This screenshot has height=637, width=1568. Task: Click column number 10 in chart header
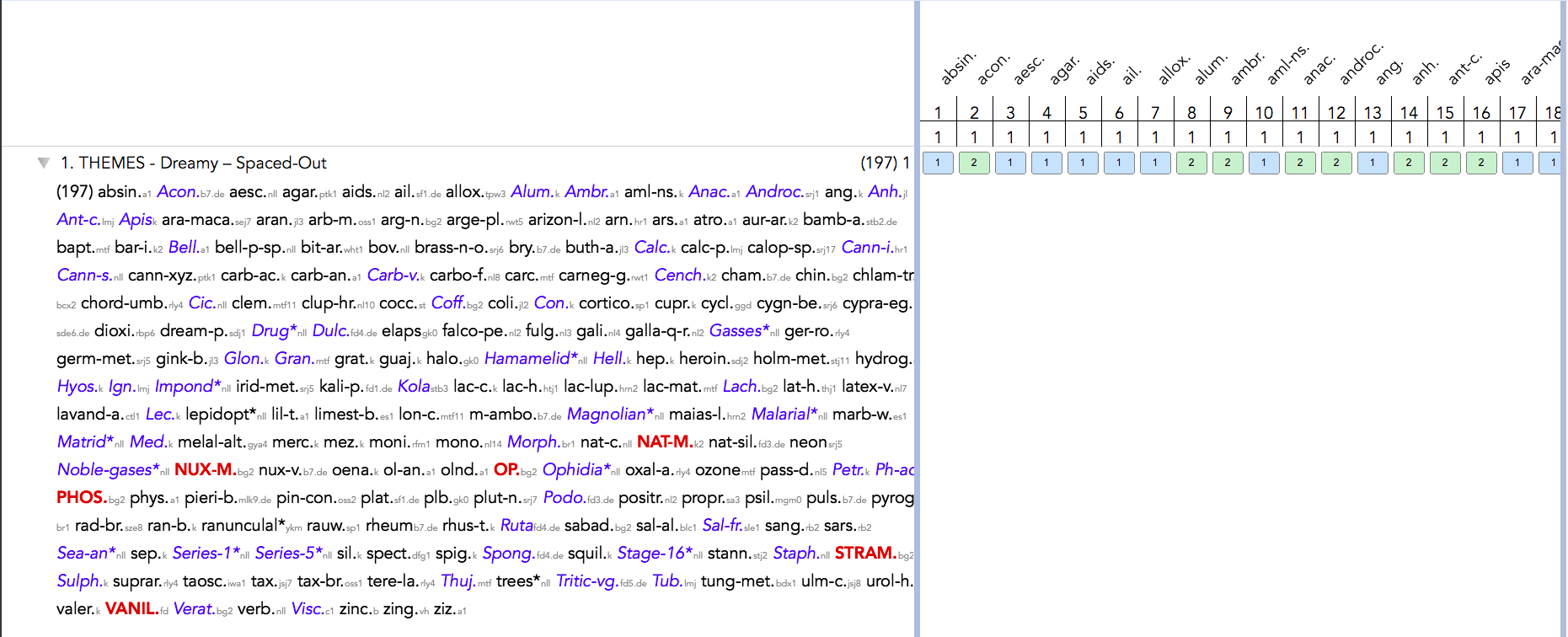[1264, 112]
